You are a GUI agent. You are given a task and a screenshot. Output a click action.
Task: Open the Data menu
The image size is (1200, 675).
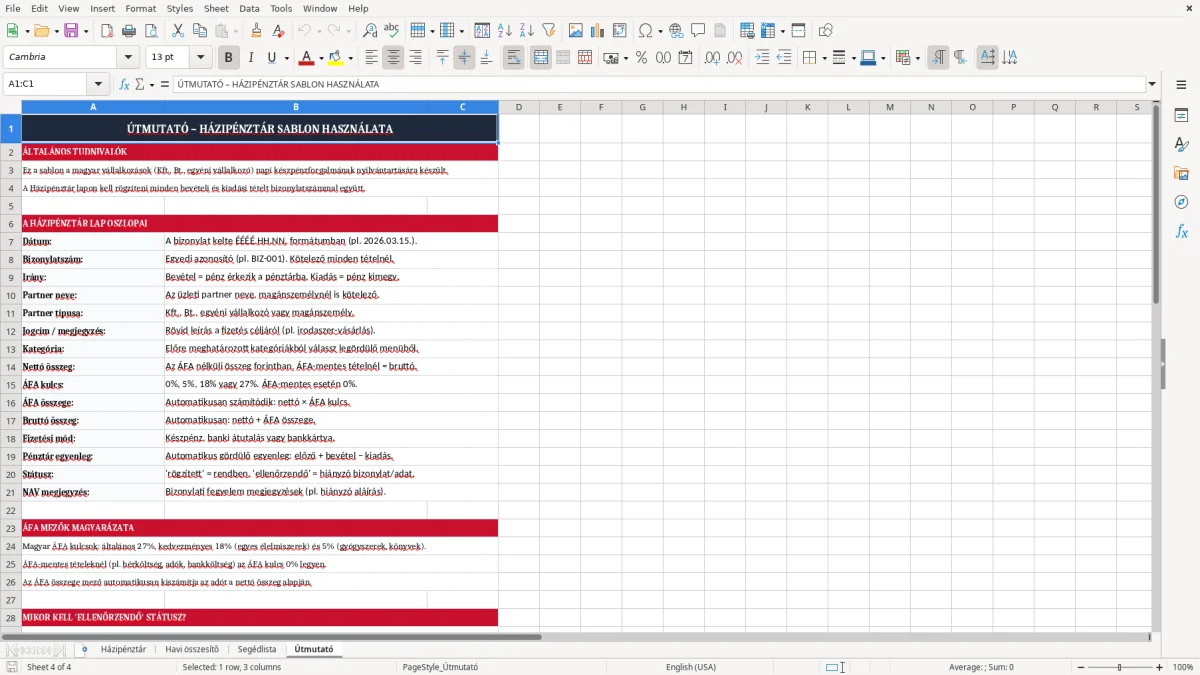pyautogui.click(x=249, y=8)
